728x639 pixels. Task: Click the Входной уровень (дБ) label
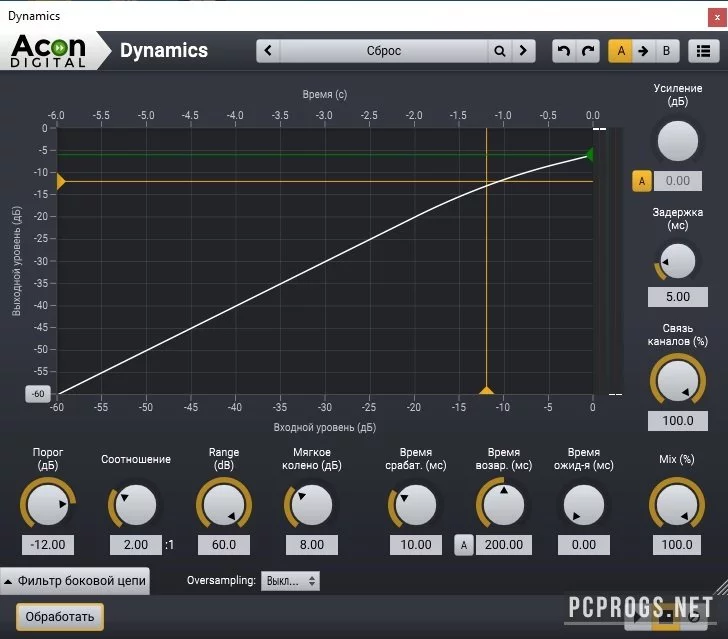coord(325,427)
